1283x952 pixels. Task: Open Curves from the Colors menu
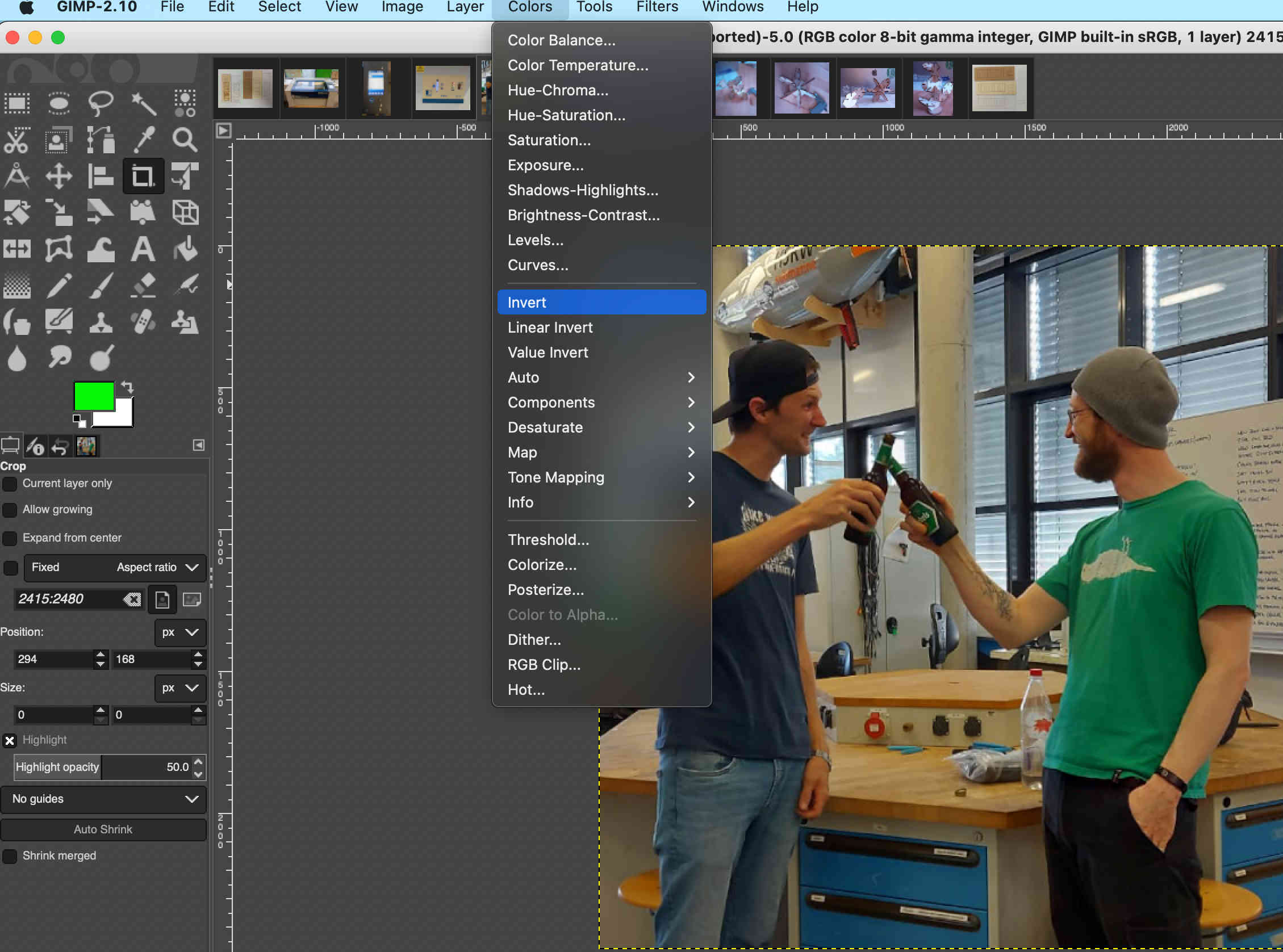(601, 265)
